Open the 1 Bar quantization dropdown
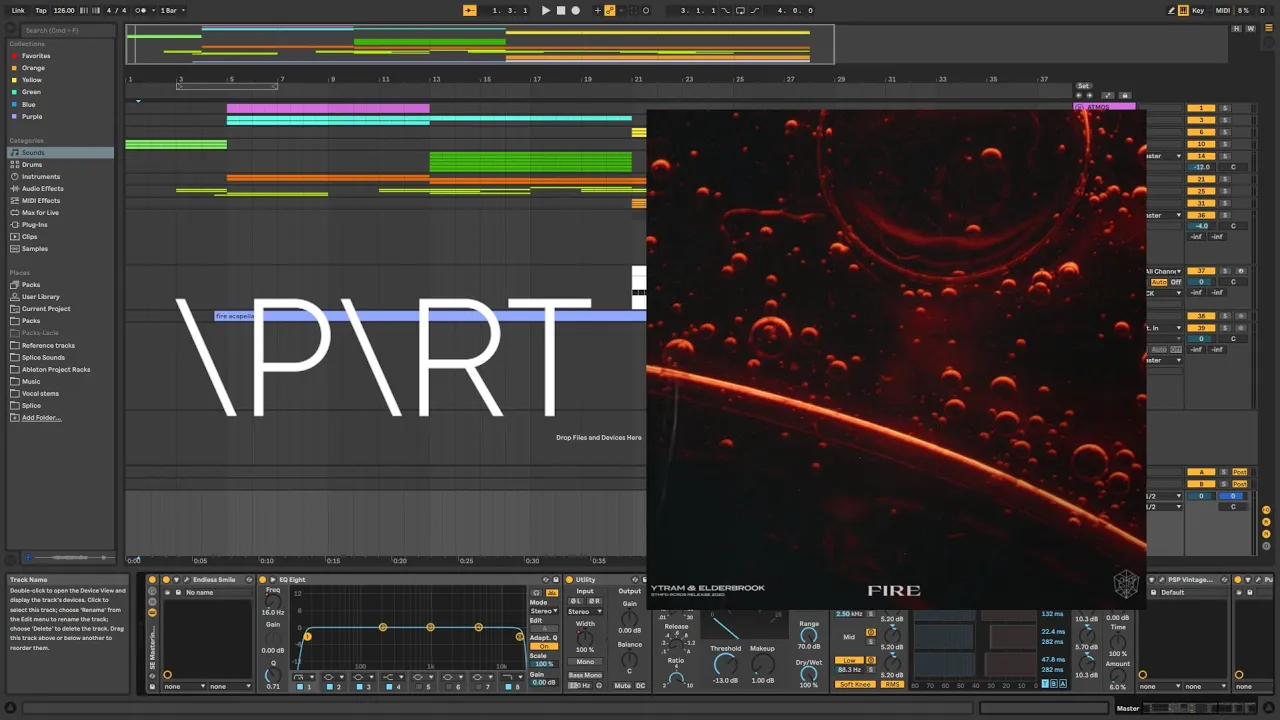This screenshot has width=1280, height=720. coord(172,10)
